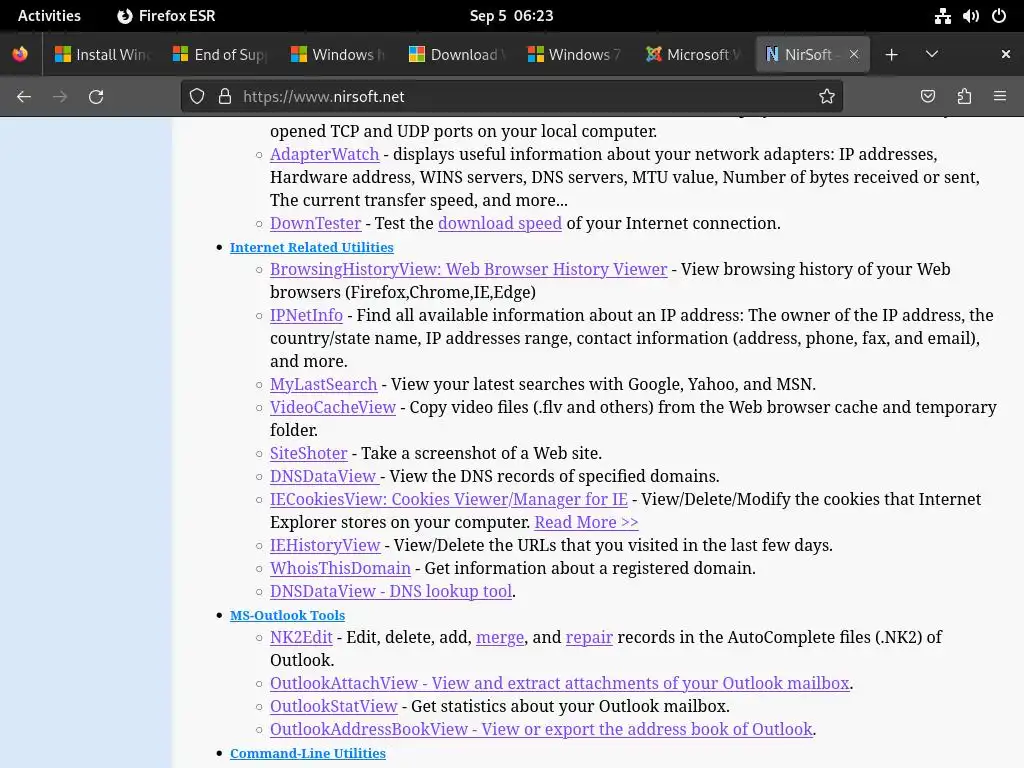Follow the download speed link
Image resolution: width=1024 pixels, height=768 pixels.
coord(500,223)
